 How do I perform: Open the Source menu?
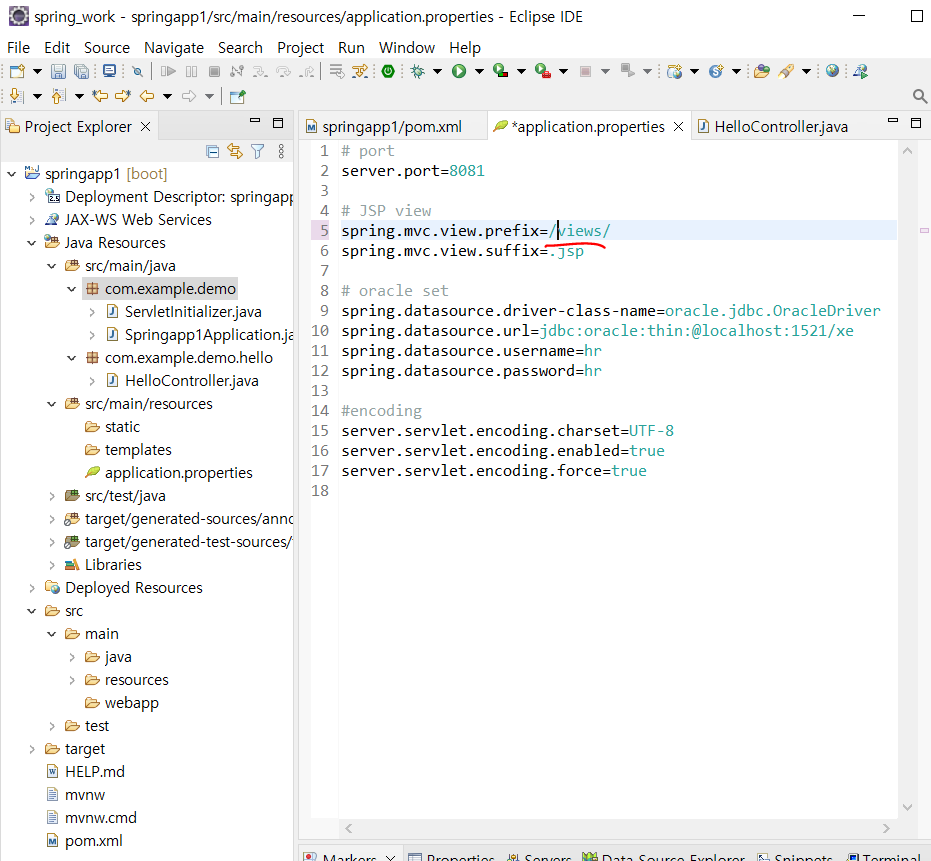(x=107, y=48)
